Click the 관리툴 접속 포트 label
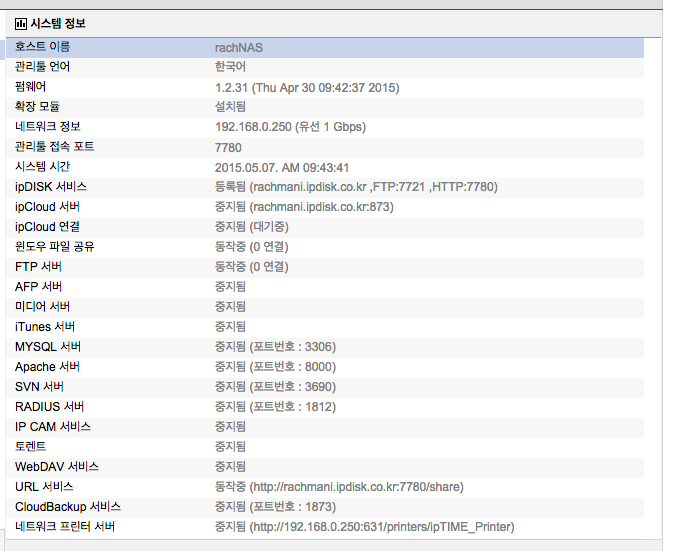 click(x=55, y=147)
